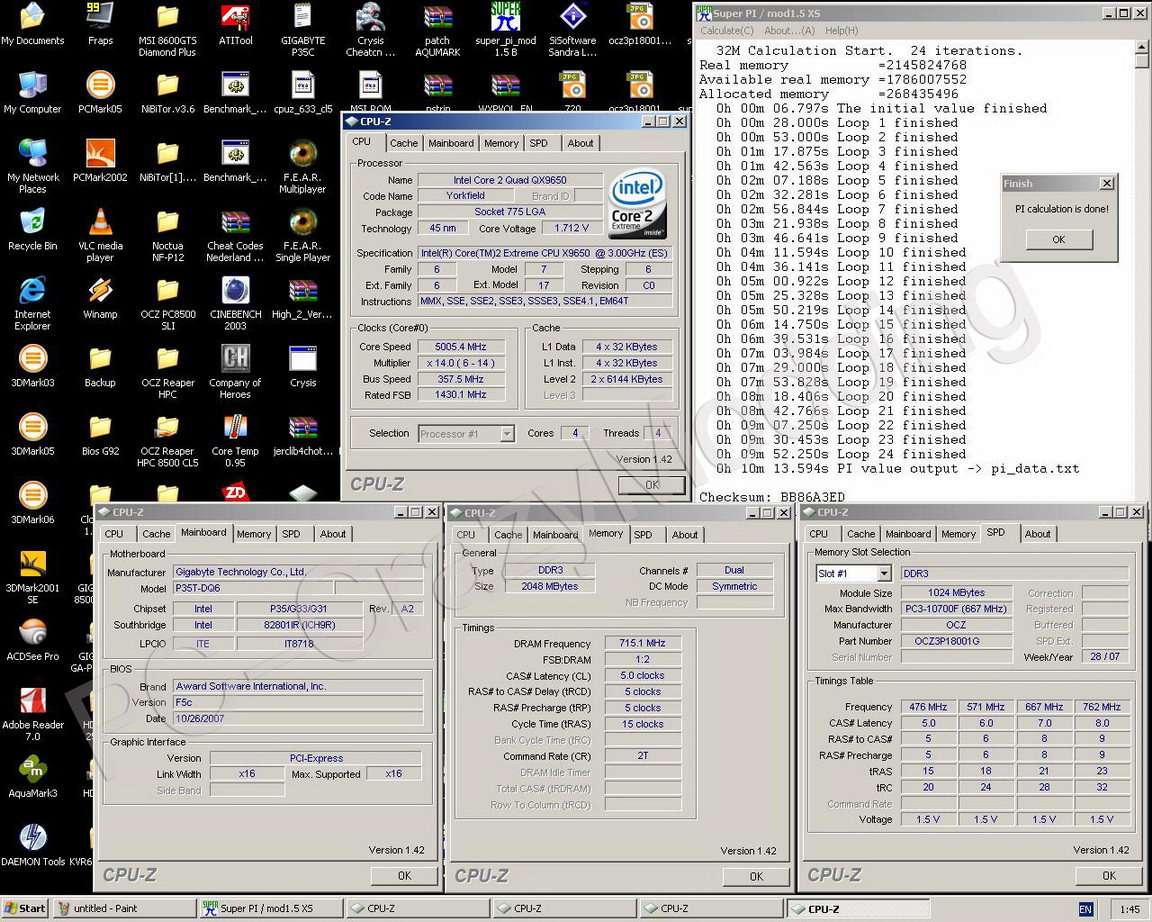Open 3DMark2001 SE icon
This screenshot has width=1152, height=922.
tap(32, 577)
